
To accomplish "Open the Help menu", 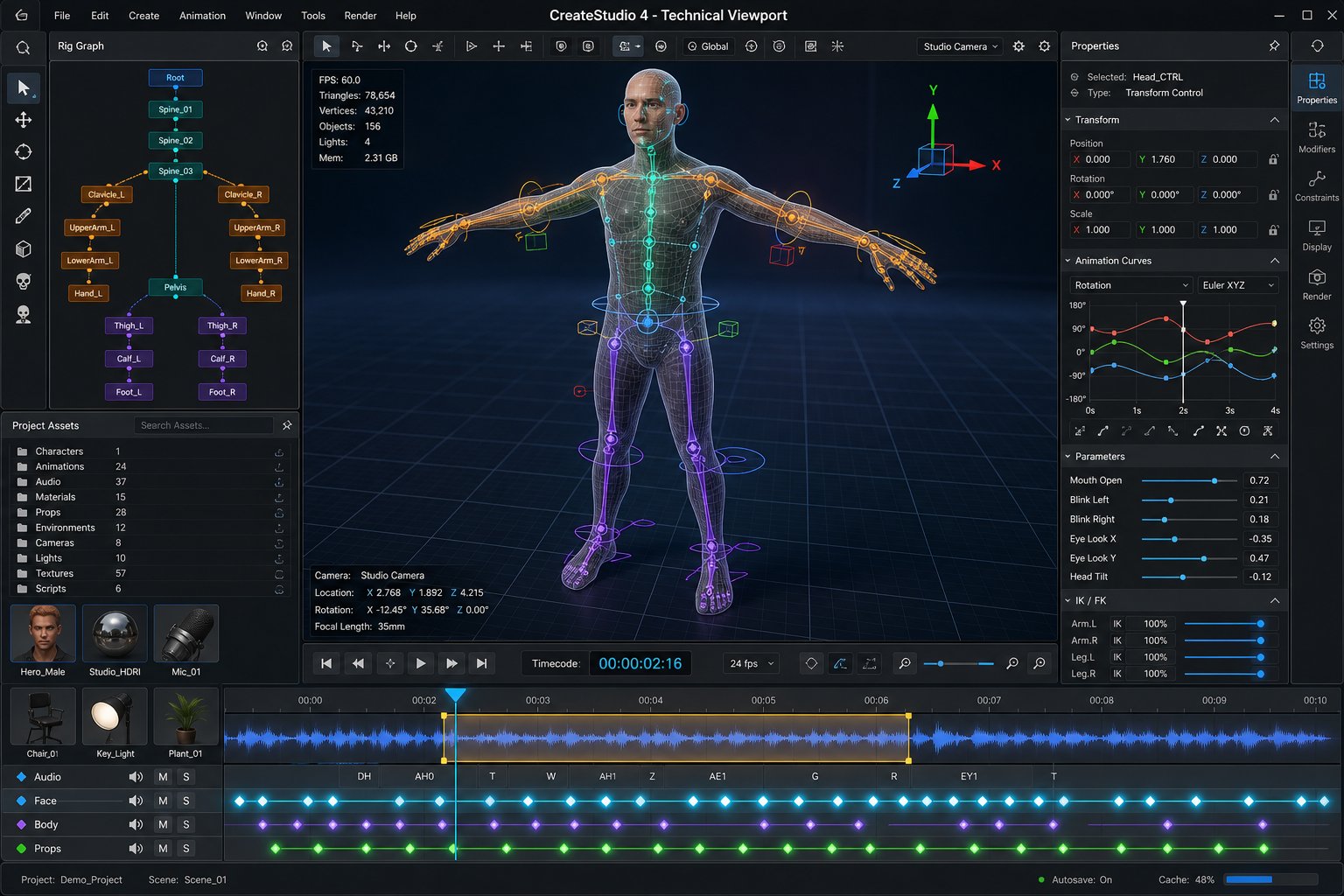I will 405,16.
